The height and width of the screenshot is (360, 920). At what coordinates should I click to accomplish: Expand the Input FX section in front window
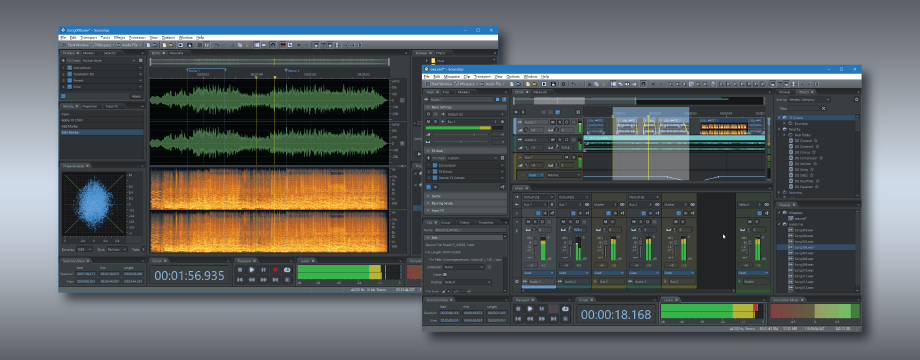pyautogui.click(x=465, y=210)
